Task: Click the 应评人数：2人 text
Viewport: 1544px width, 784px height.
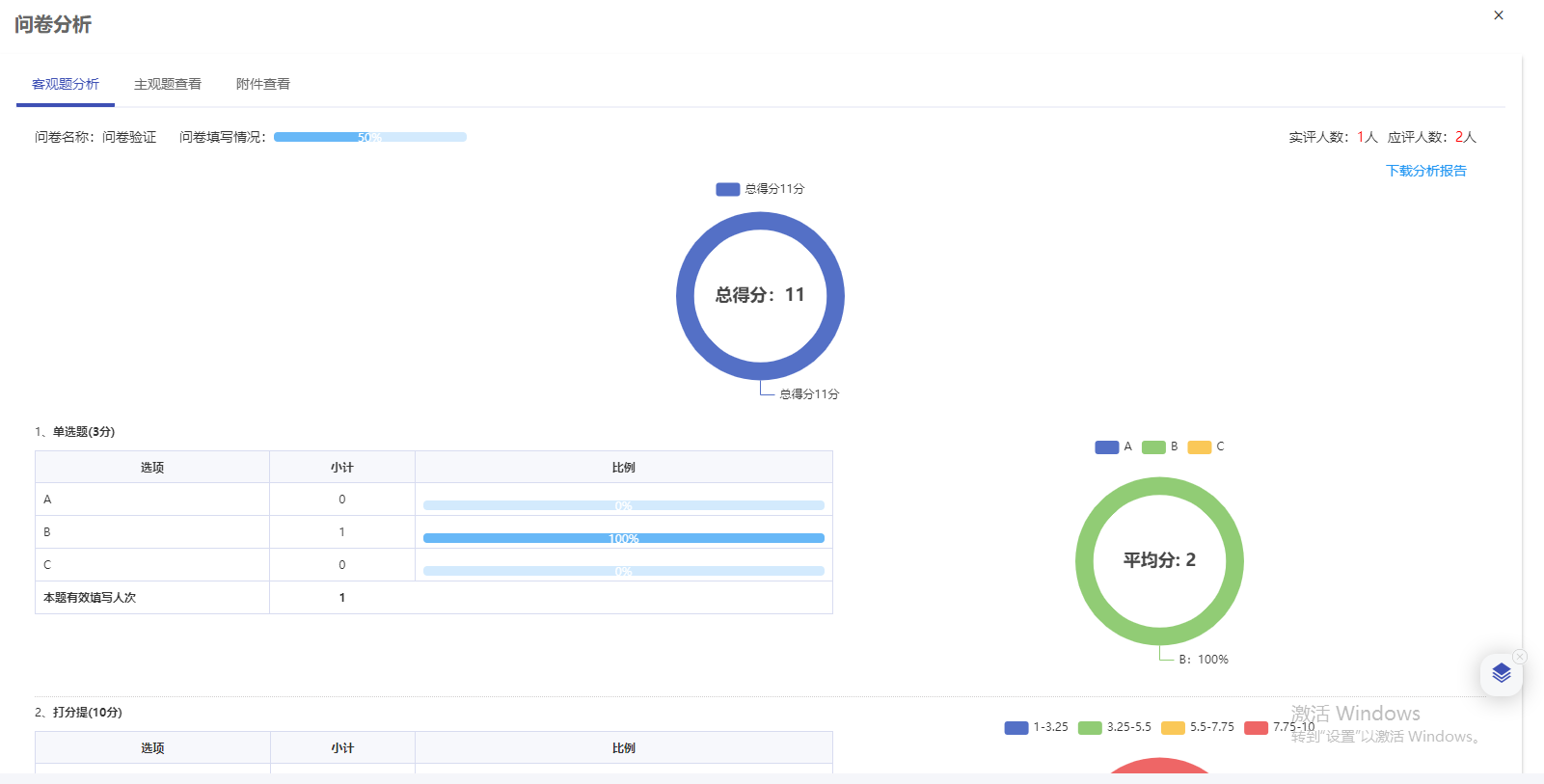Action: pyautogui.click(x=1432, y=137)
